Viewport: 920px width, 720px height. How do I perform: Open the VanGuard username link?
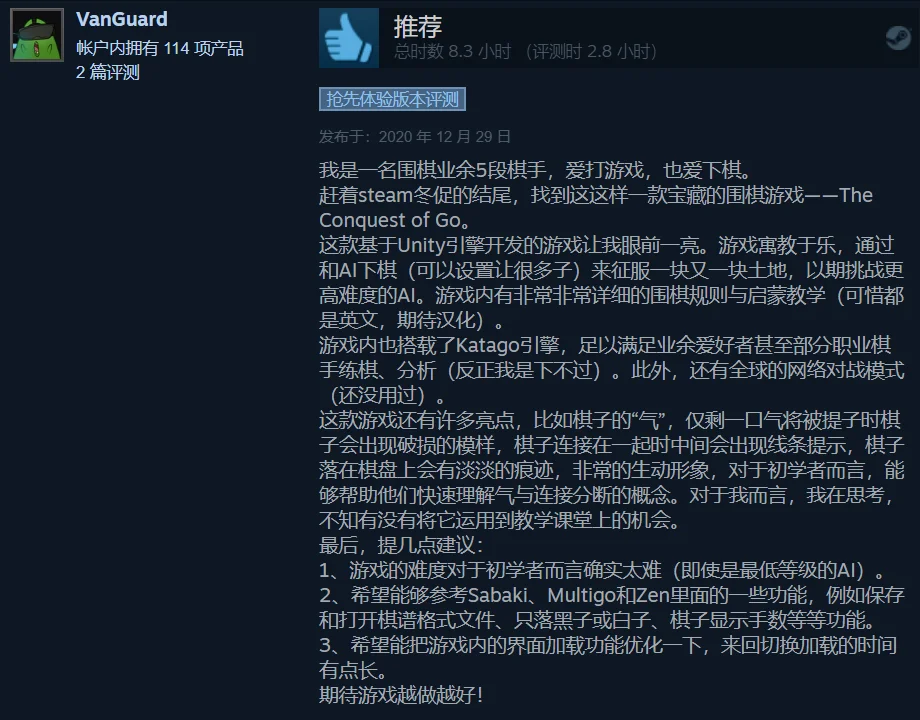[x=121, y=19]
